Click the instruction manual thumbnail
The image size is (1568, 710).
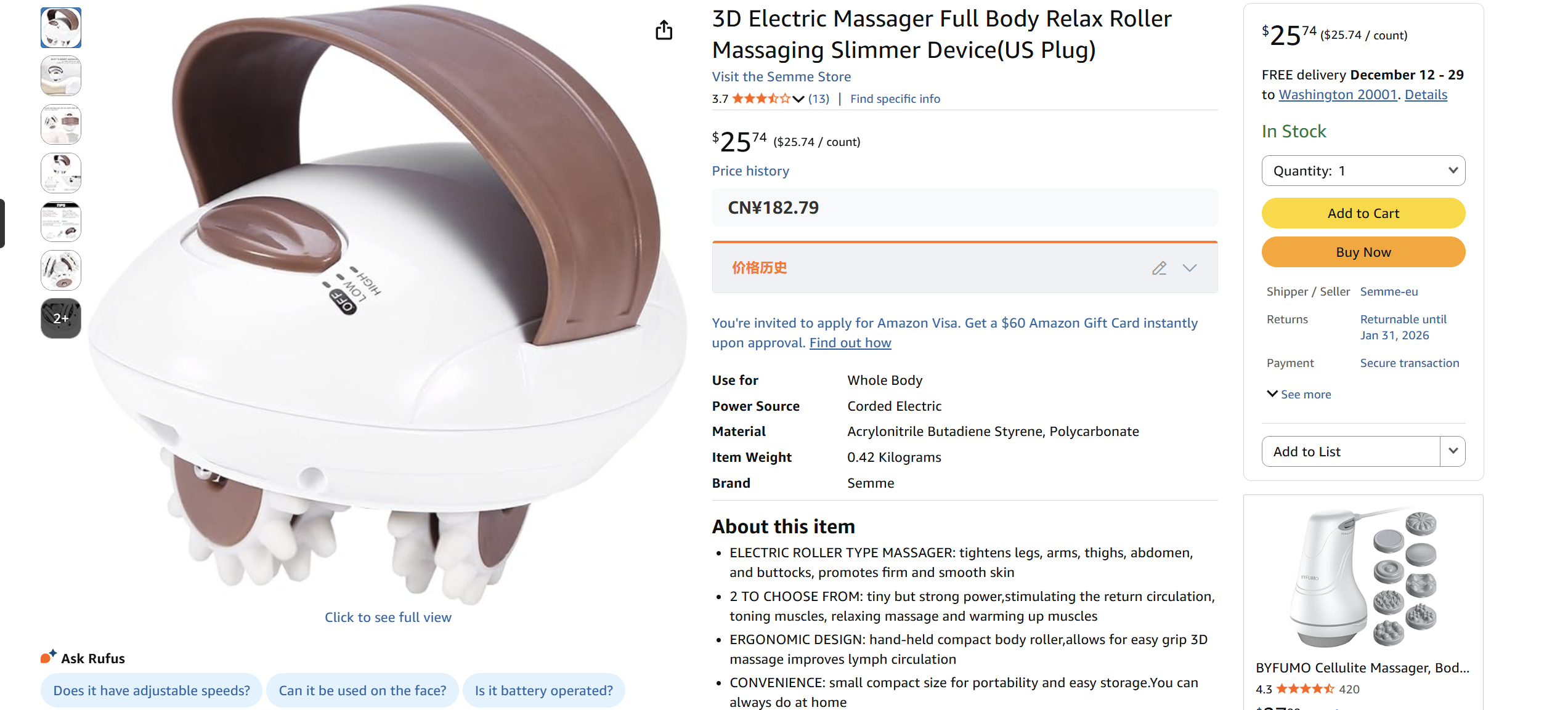coord(60,222)
